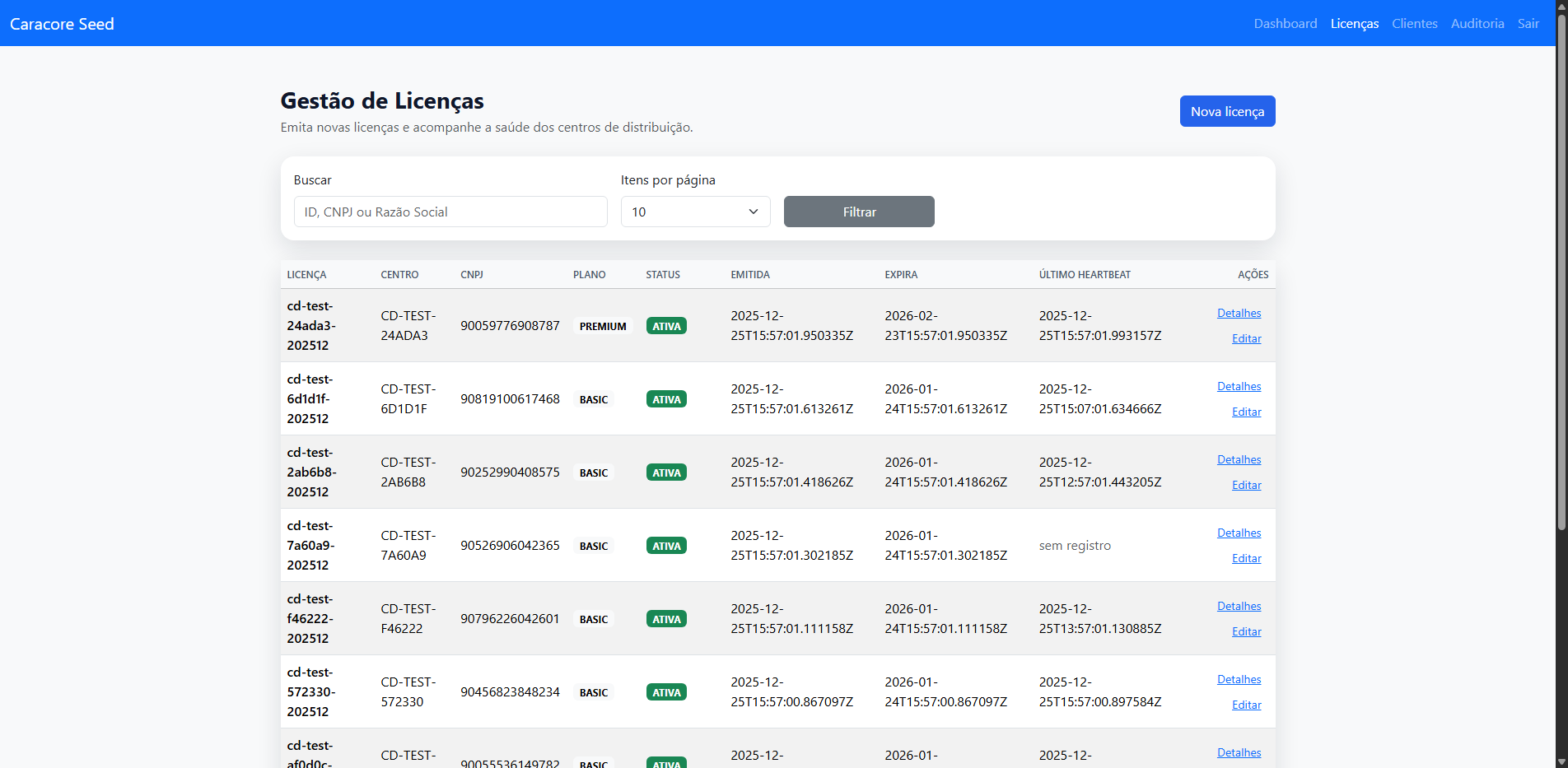The width and height of the screenshot is (1568, 768).
Task: Click Sair to log out
Action: [1528, 23]
